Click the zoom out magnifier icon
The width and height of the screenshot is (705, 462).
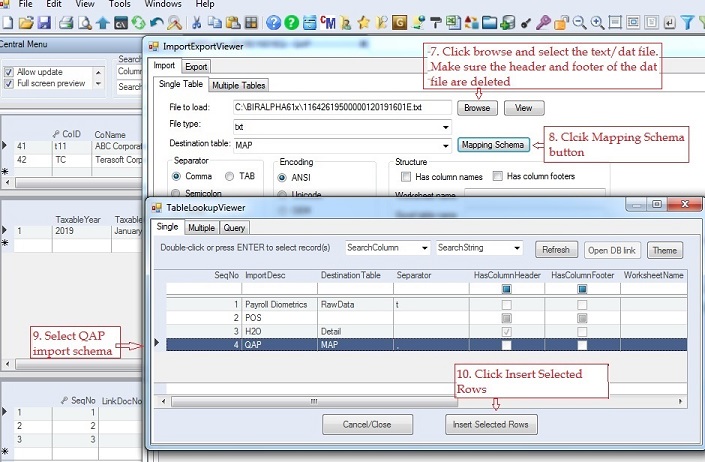pyautogui.click(x=580, y=22)
